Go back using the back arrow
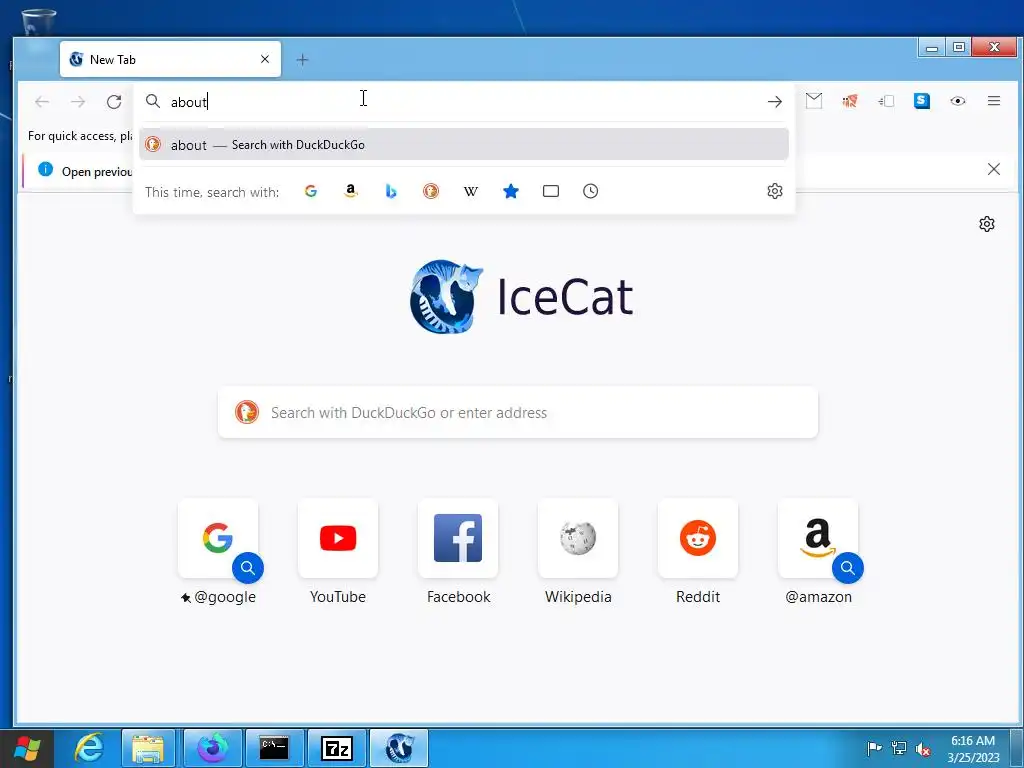This screenshot has height=768, width=1024. (x=42, y=101)
